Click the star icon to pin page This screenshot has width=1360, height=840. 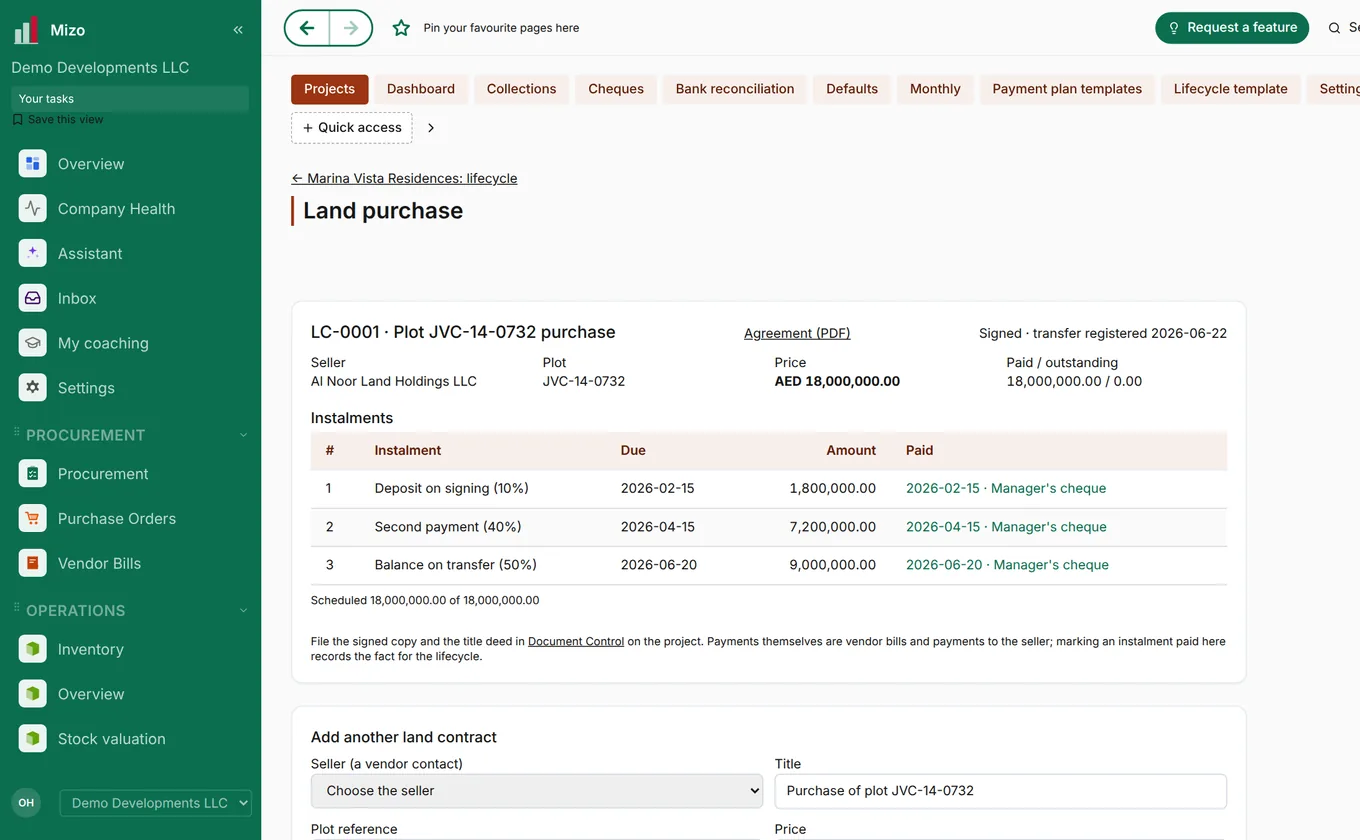click(401, 28)
